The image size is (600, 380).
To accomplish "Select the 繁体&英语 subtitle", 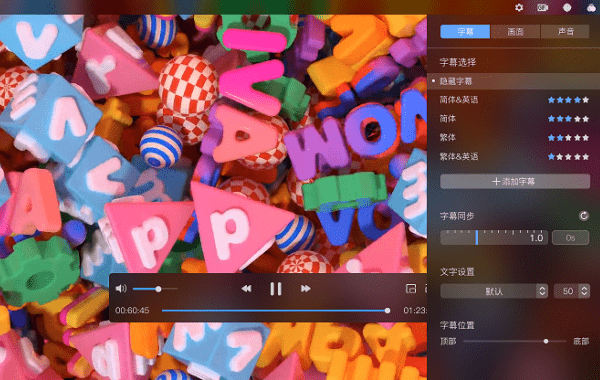I will (x=513, y=156).
